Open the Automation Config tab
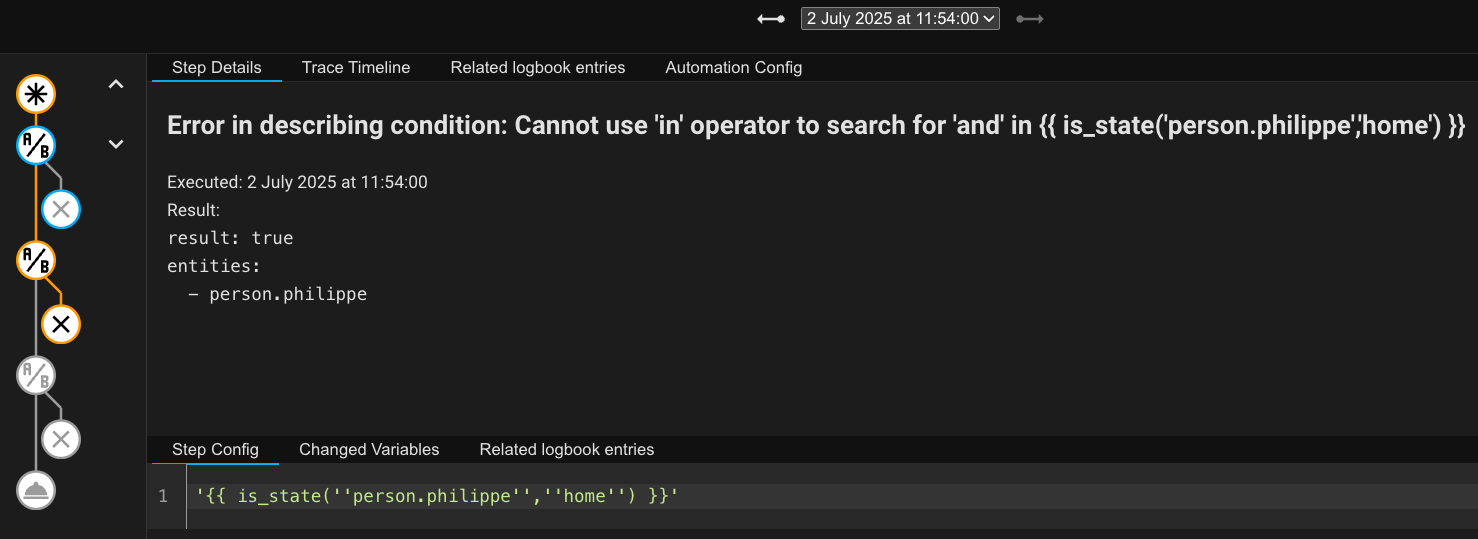 [734, 67]
